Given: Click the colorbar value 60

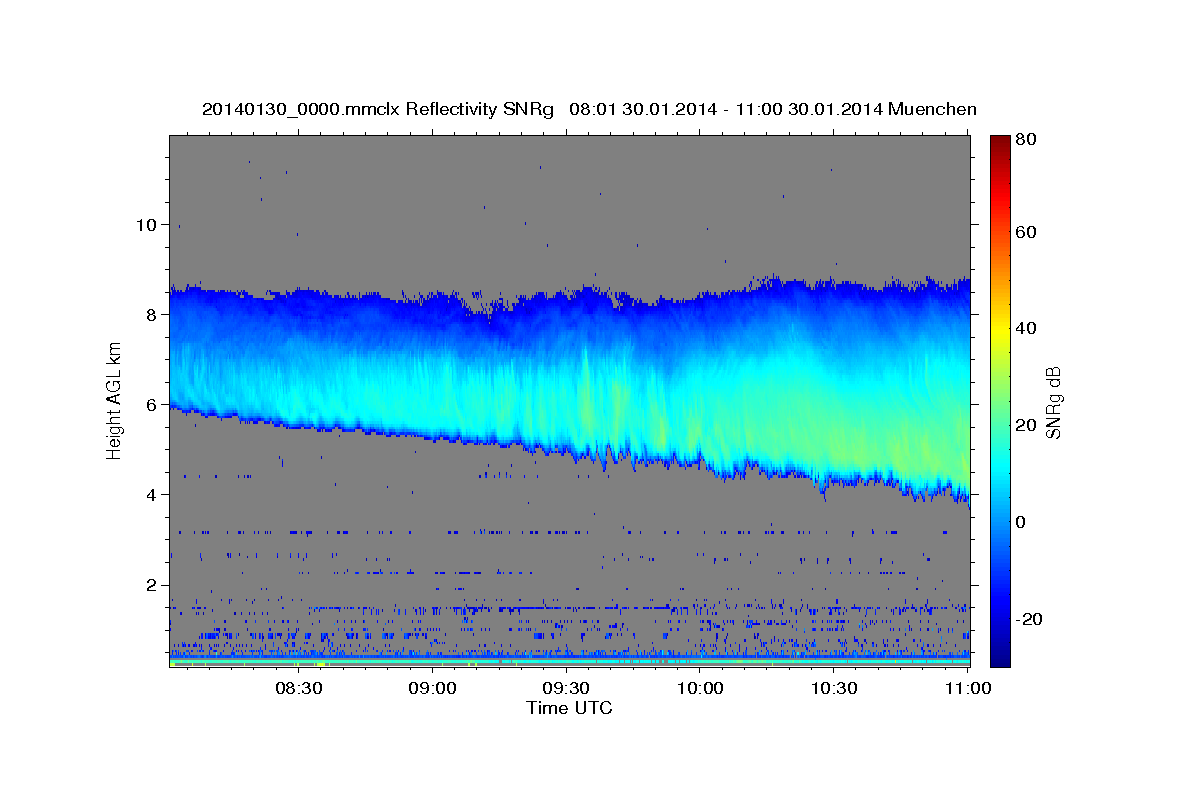Looking at the screenshot, I should click(x=1025, y=232).
